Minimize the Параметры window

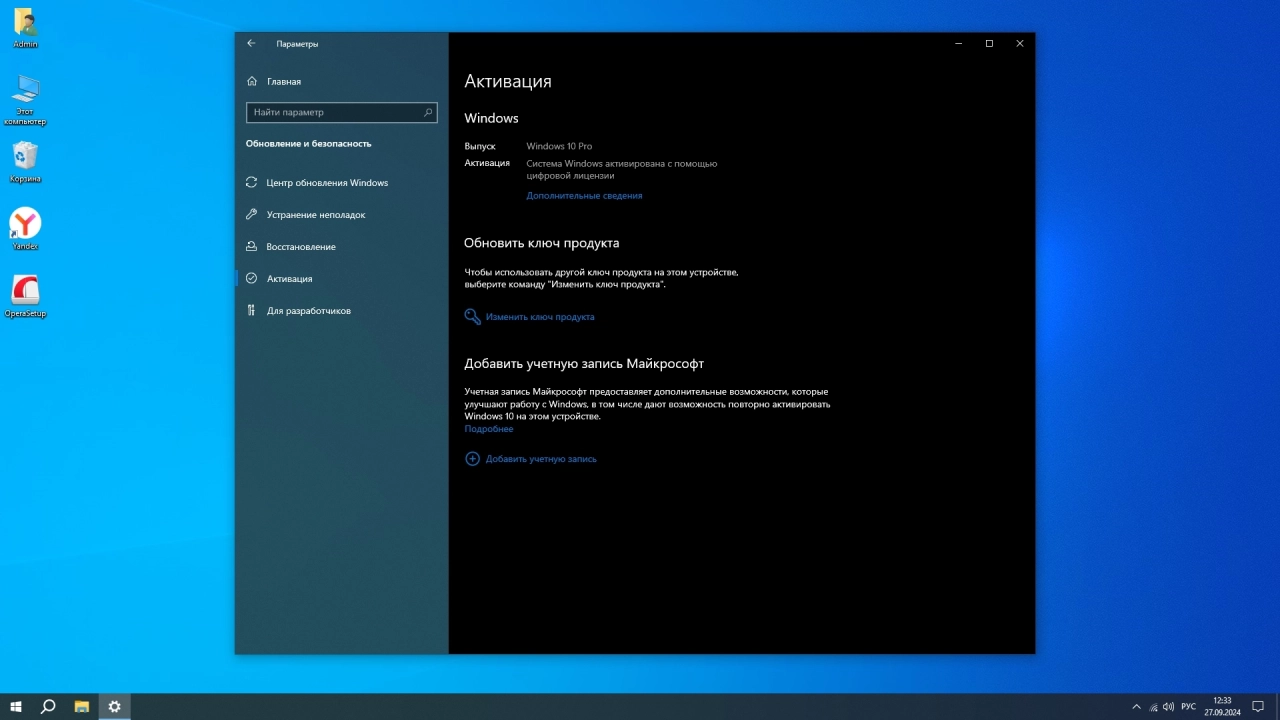click(958, 44)
